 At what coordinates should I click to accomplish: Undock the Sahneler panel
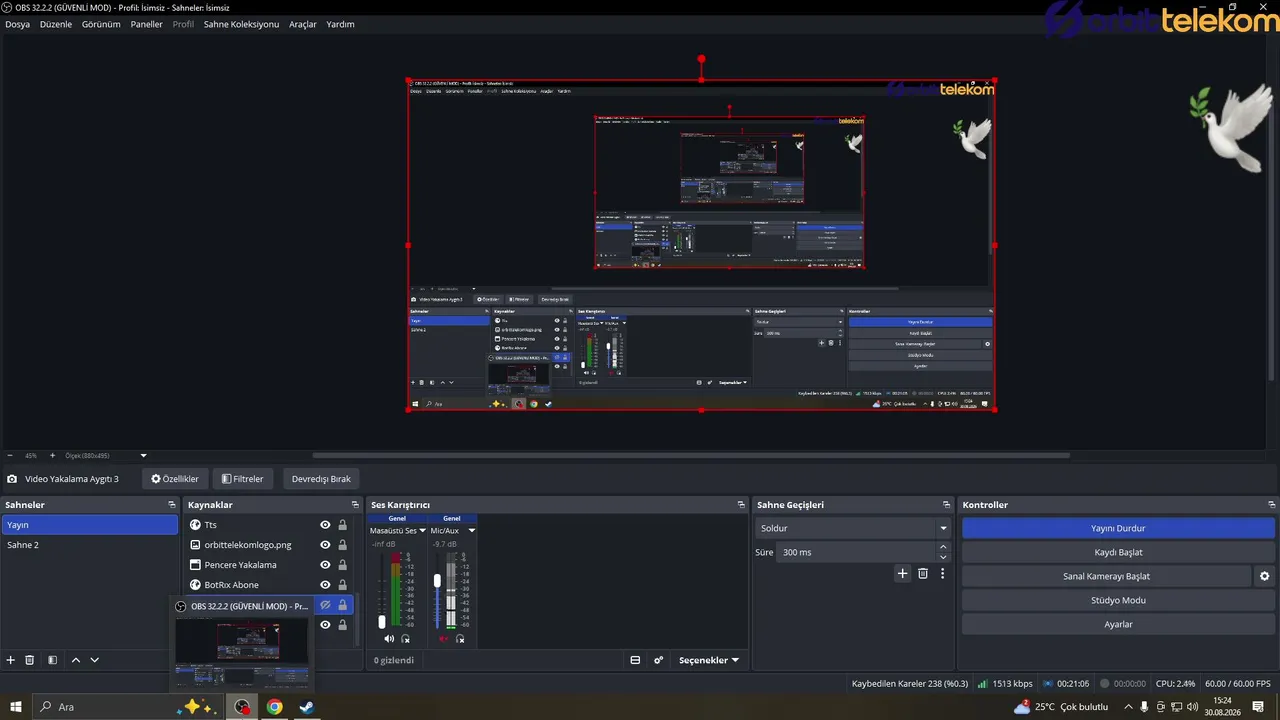(172, 505)
